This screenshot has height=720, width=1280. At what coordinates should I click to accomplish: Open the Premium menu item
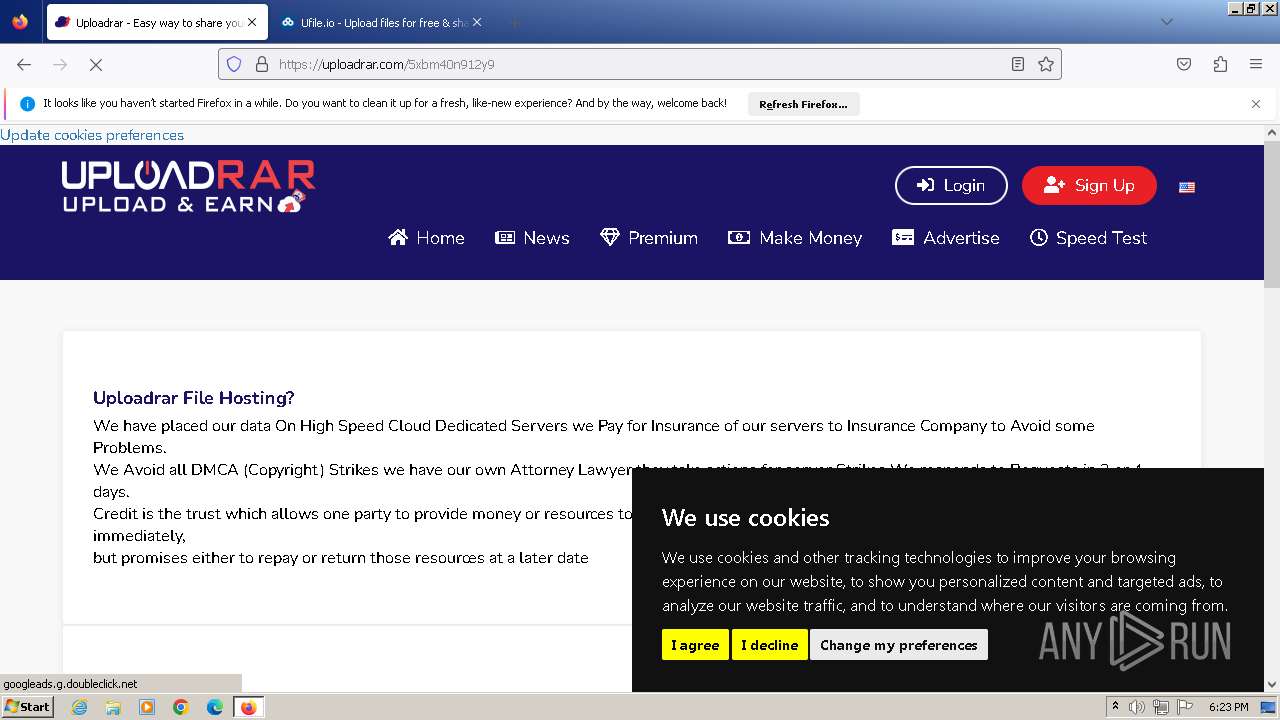tap(649, 238)
